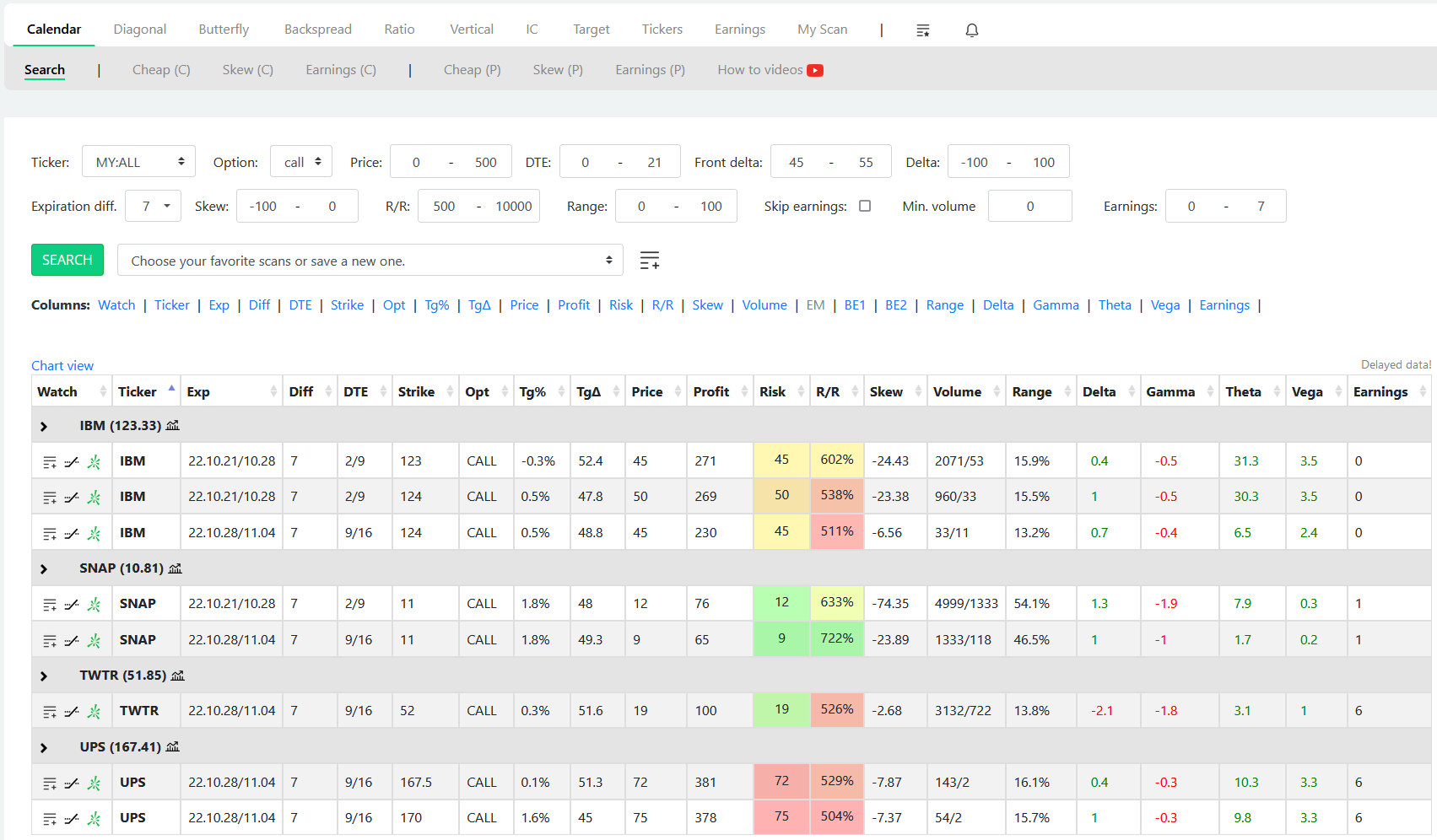Sort table by the R/R column header
1437x840 pixels.
pos(836,392)
